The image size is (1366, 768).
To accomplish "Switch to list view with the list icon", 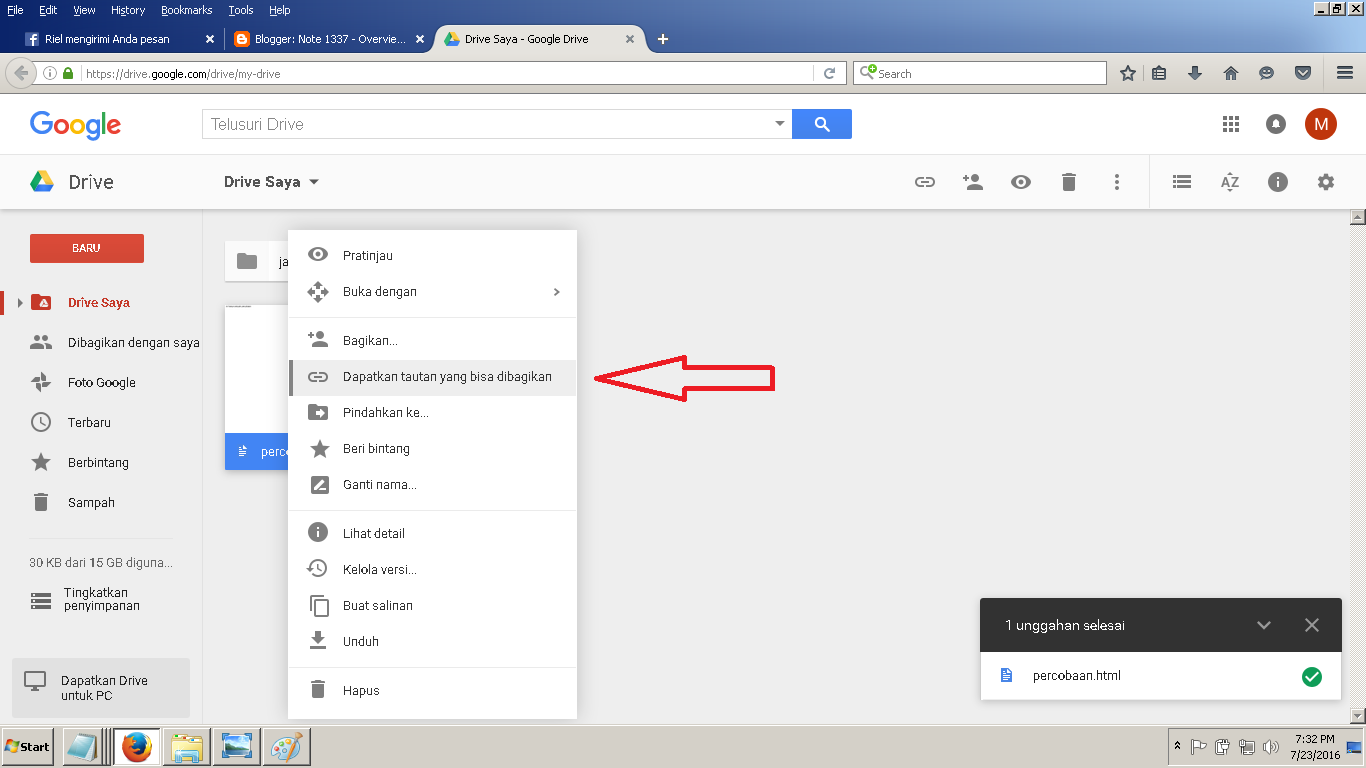I will tap(1181, 182).
